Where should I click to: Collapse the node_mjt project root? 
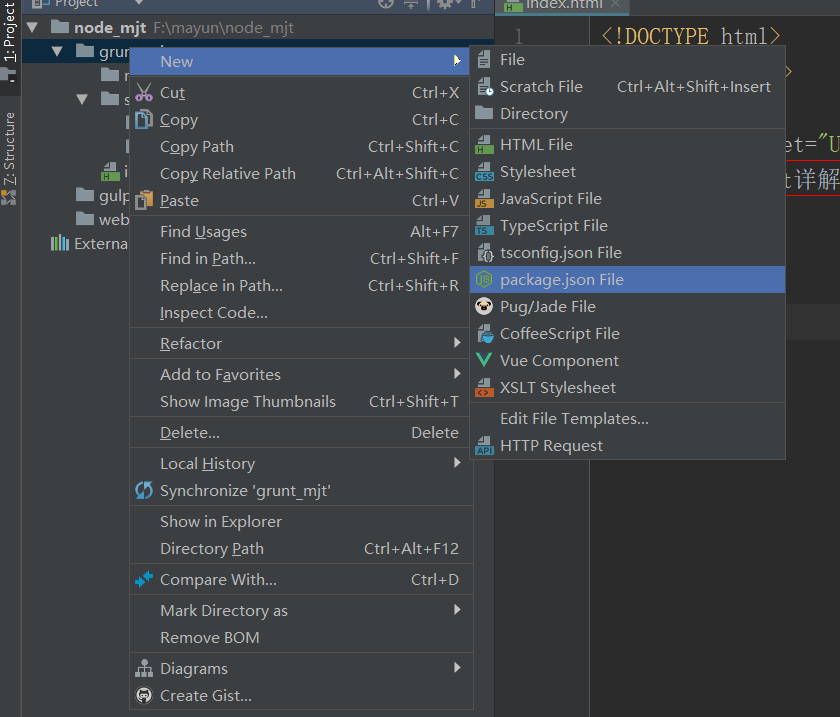(35, 27)
